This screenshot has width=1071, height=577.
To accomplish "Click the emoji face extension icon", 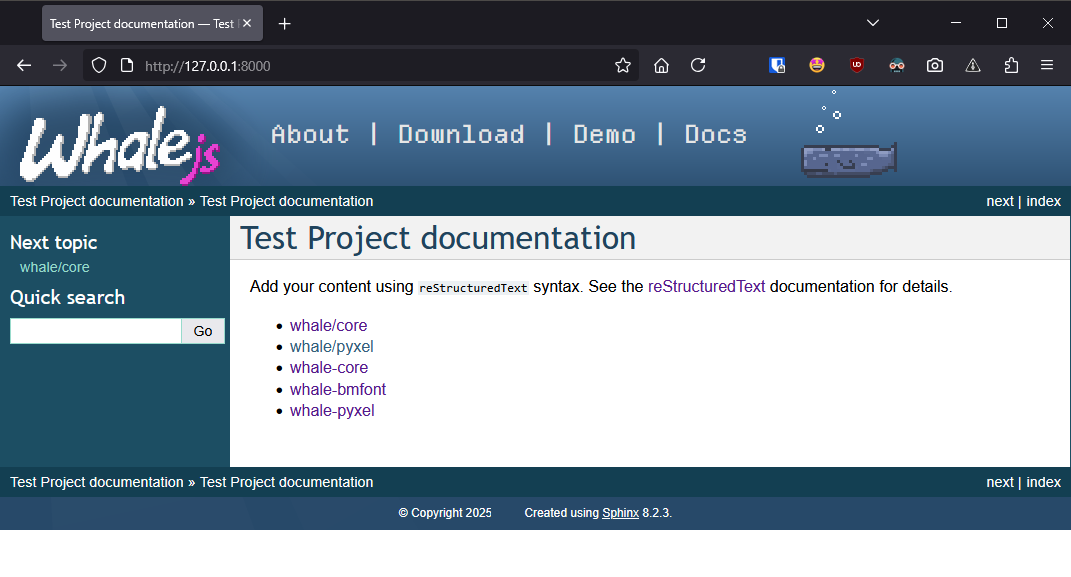I will point(817,66).
